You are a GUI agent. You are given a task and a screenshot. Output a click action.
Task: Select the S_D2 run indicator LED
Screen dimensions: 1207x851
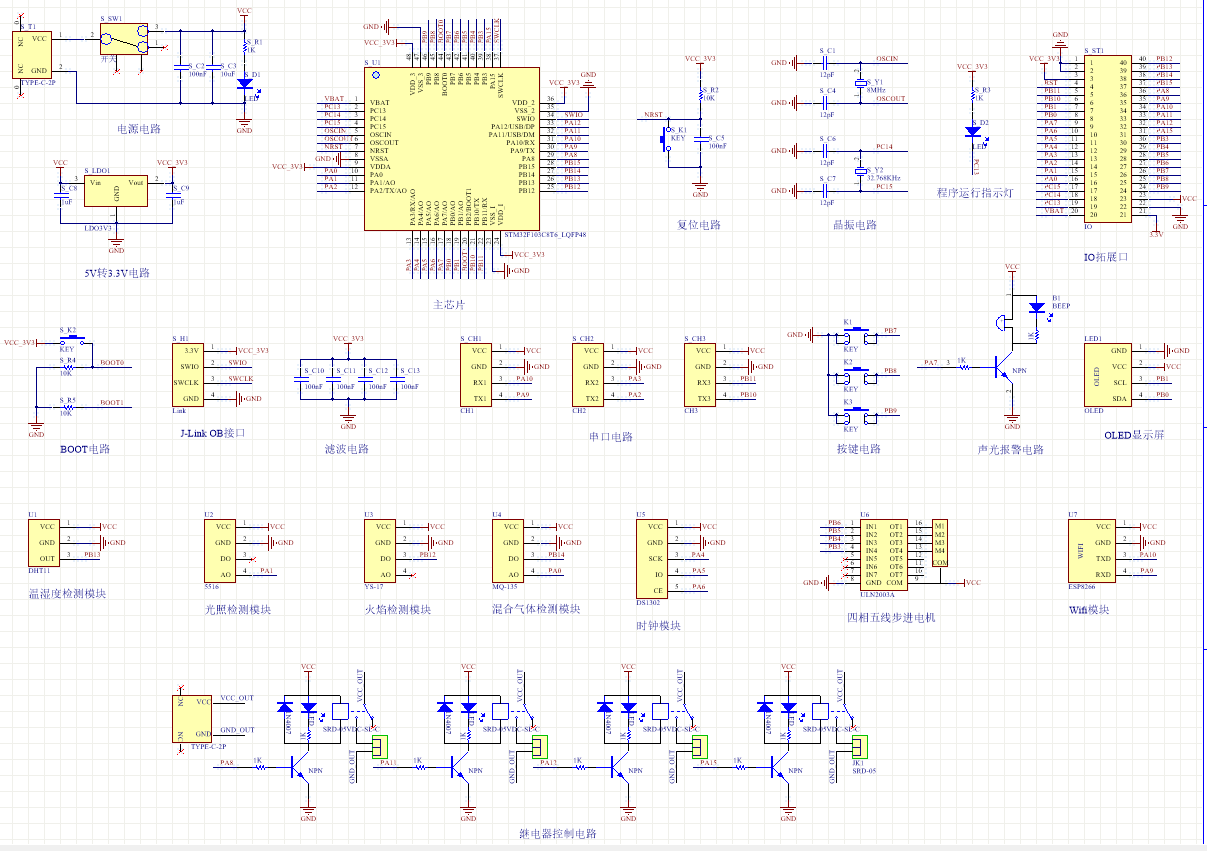(972, 131)
